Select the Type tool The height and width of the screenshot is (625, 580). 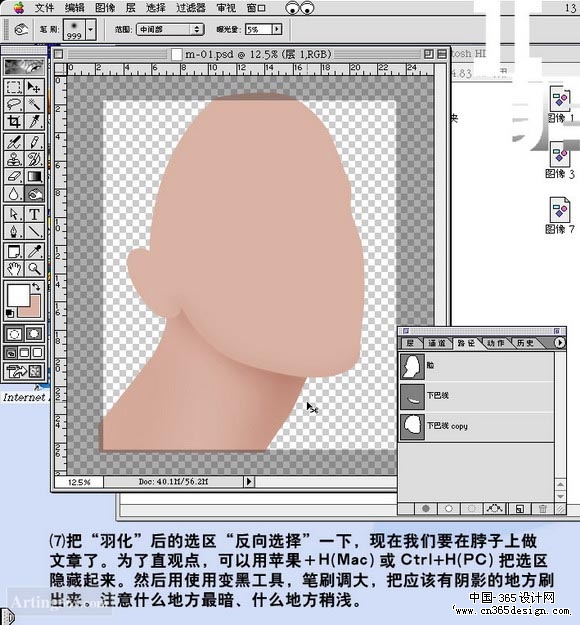[x=34, y=214]
